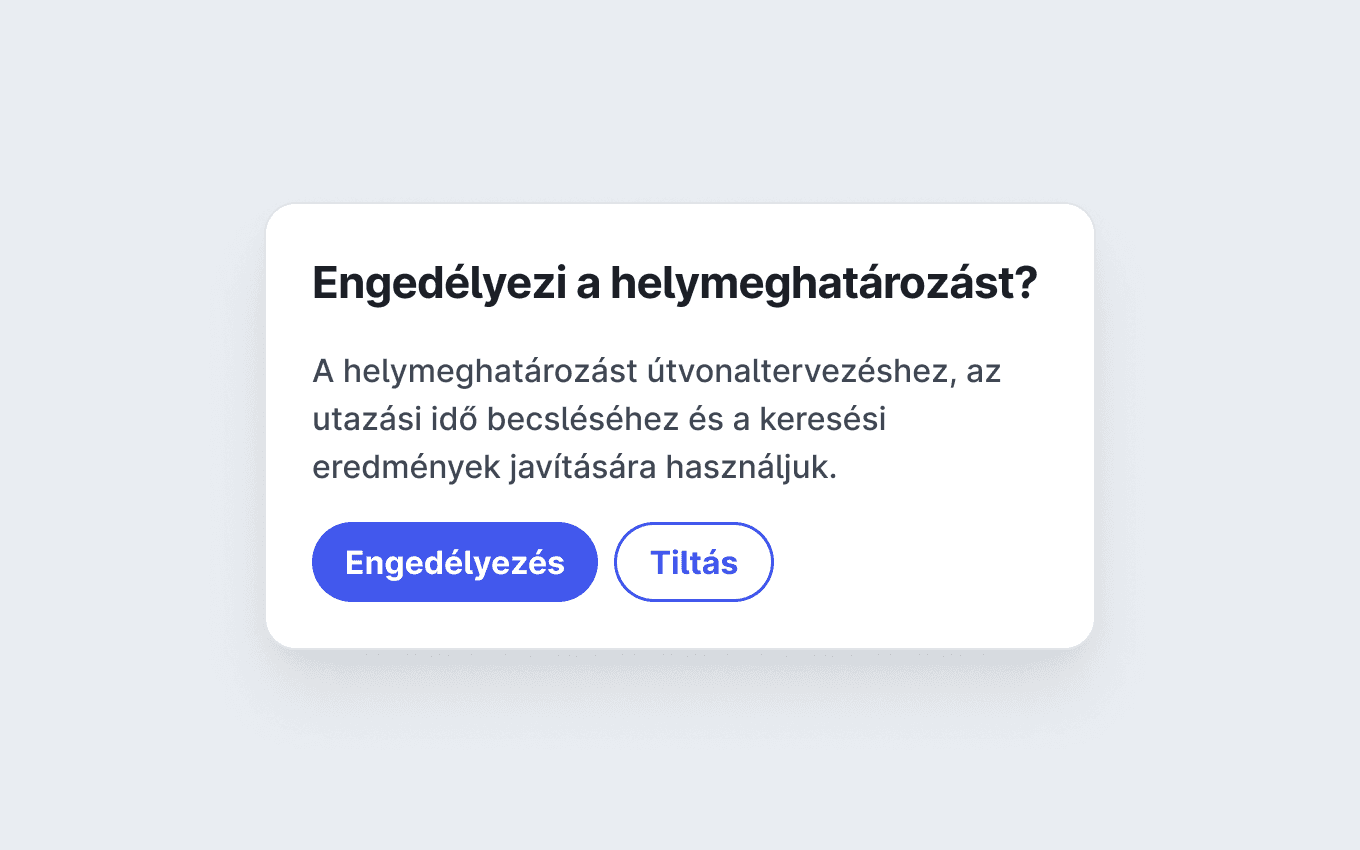Click the Tiltás button

(x=694, y=562)
